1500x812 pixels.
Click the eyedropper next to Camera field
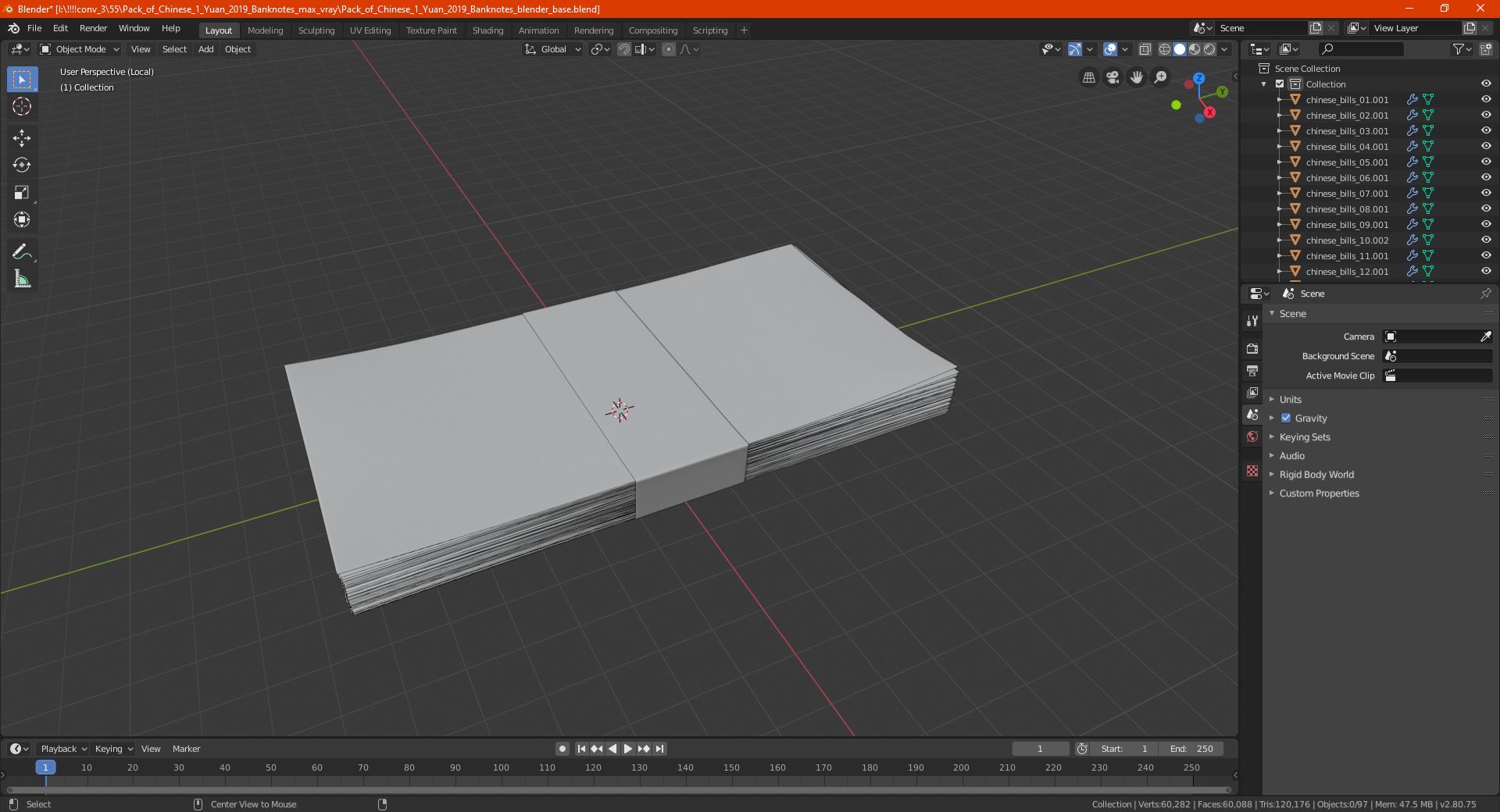(1485, 337)
